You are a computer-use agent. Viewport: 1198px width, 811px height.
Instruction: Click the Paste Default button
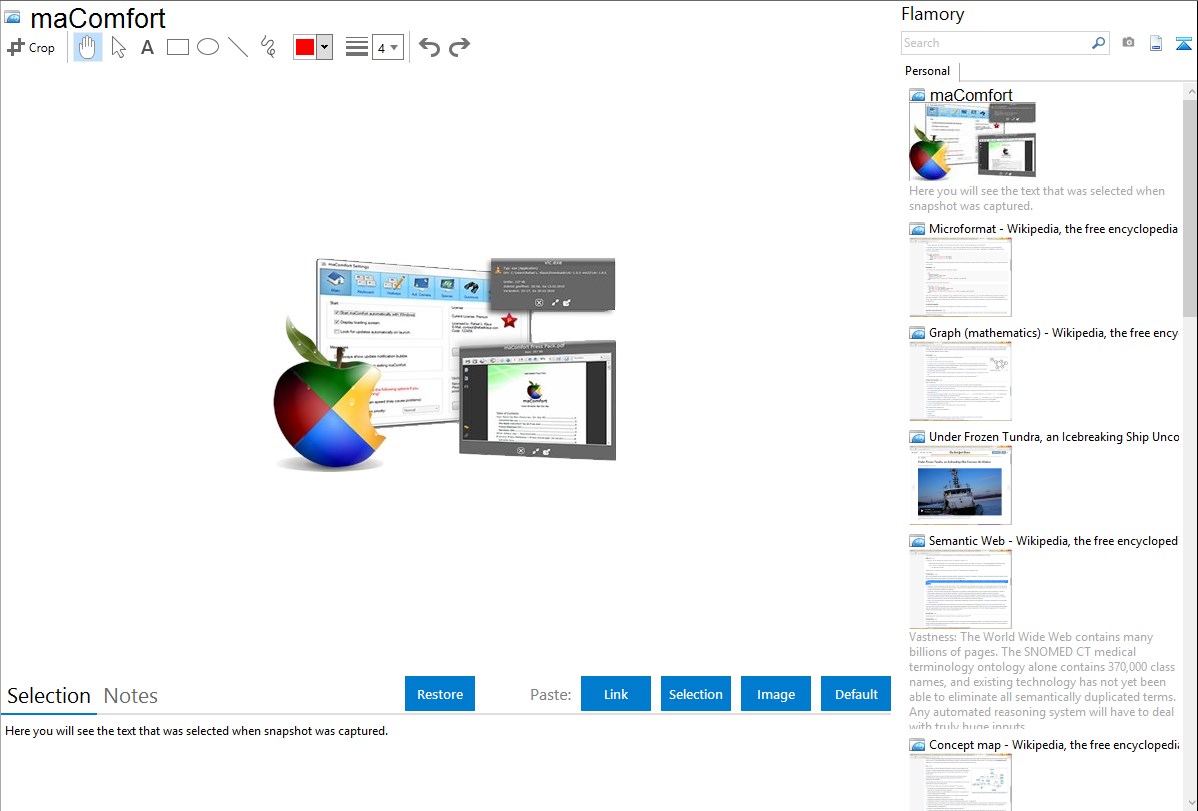pos(856,694)
